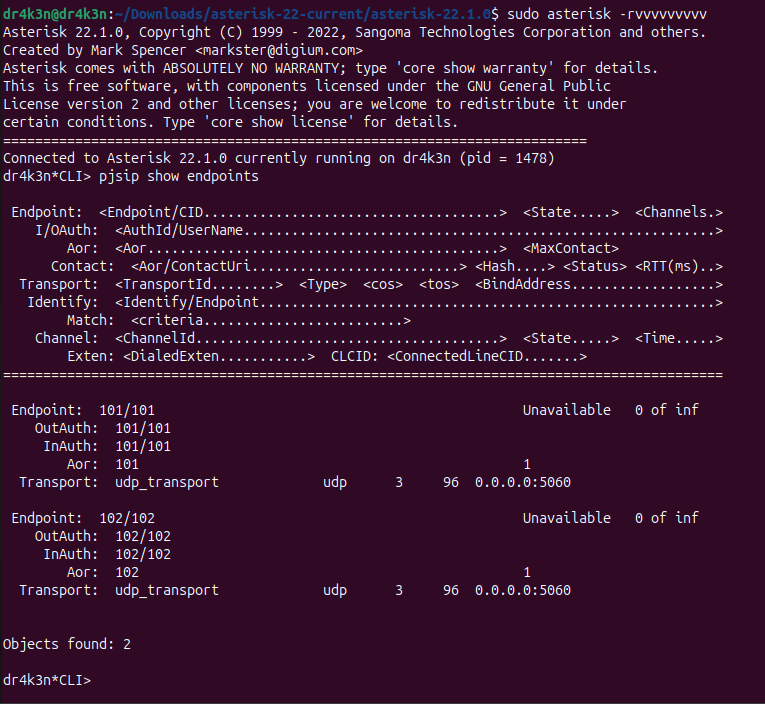Screen dimensions: 765x704
Task: Click the Unavailable state for endpoint 101
Action: pyautogui.click(x=566, y=410)
